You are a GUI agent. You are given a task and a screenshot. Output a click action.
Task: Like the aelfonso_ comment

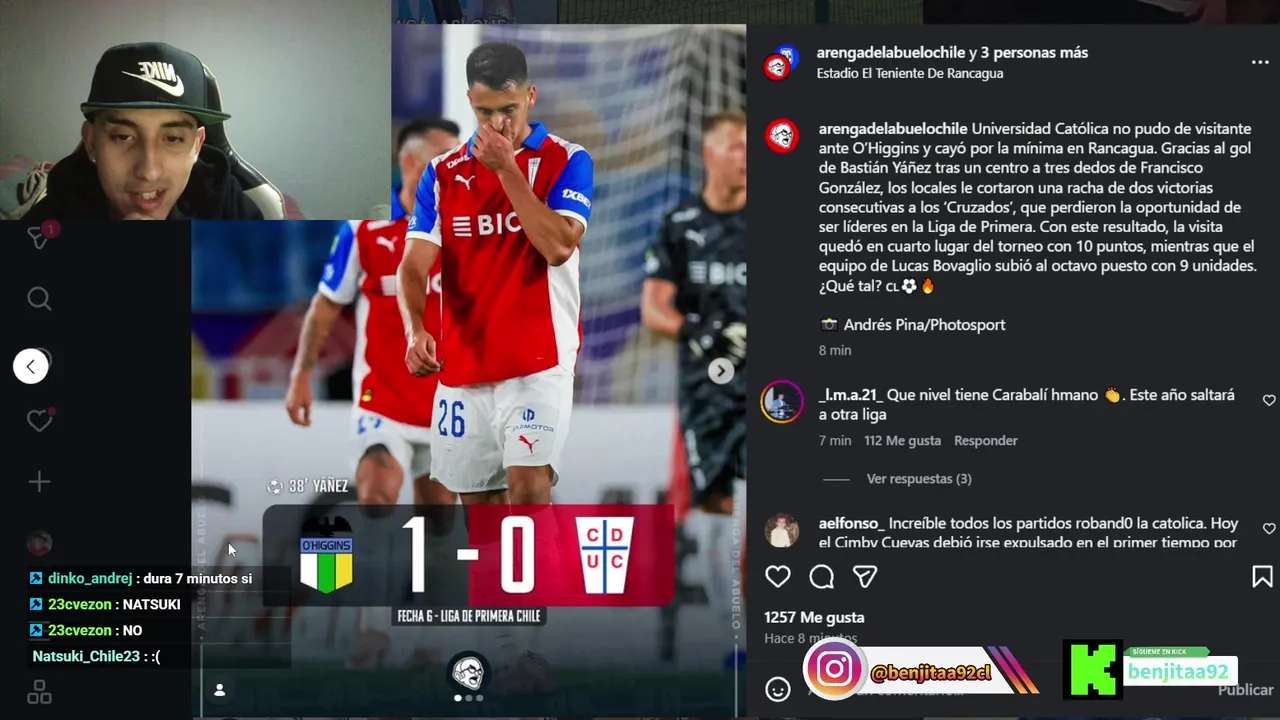1269,528
